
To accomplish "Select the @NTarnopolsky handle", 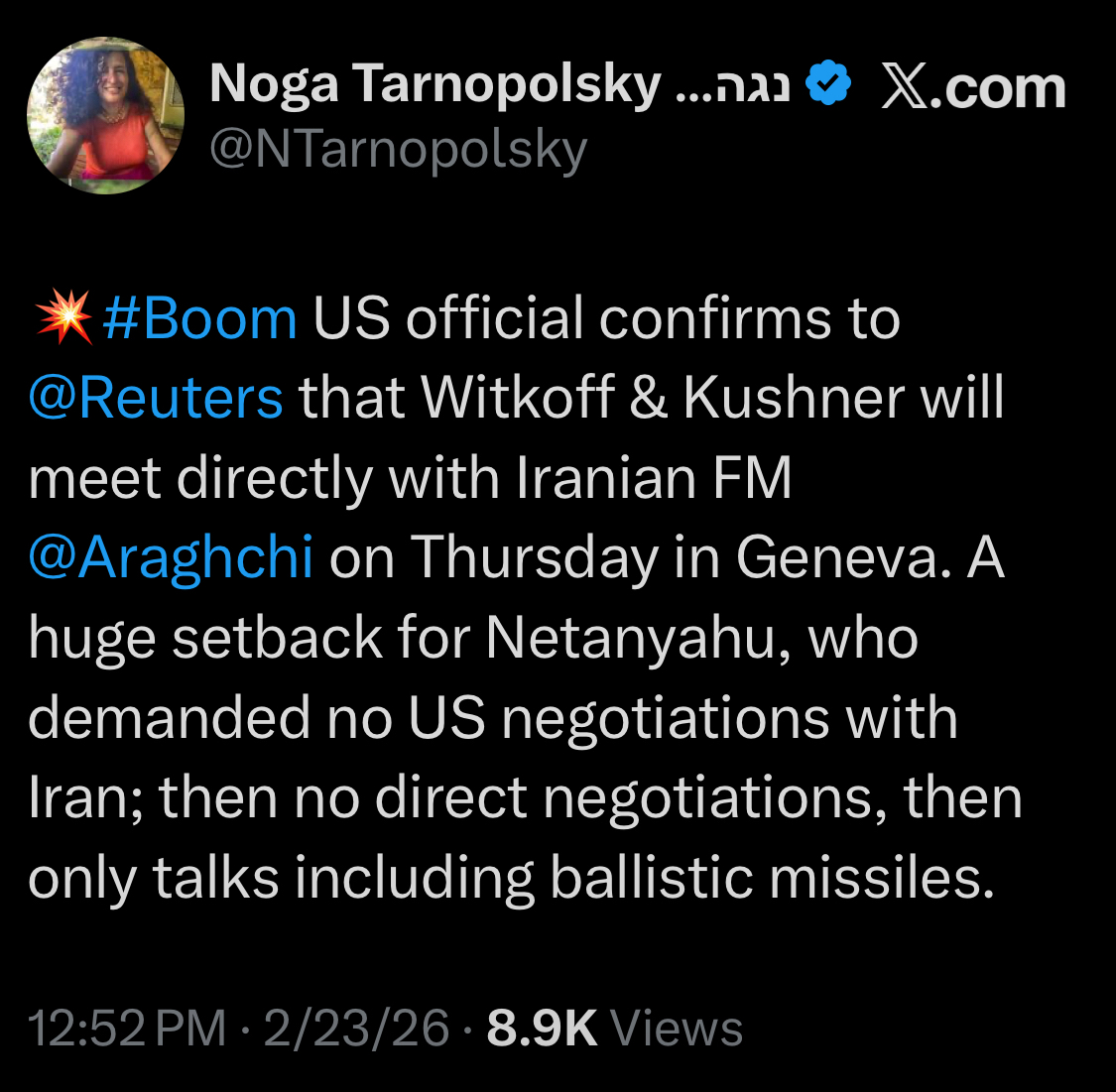I will (x=399, y=150).
